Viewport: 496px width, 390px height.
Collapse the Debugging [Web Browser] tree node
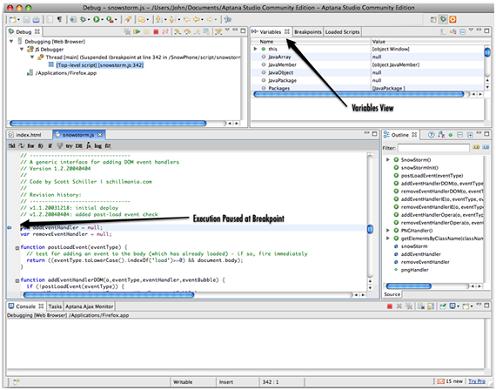click(12, 41)
